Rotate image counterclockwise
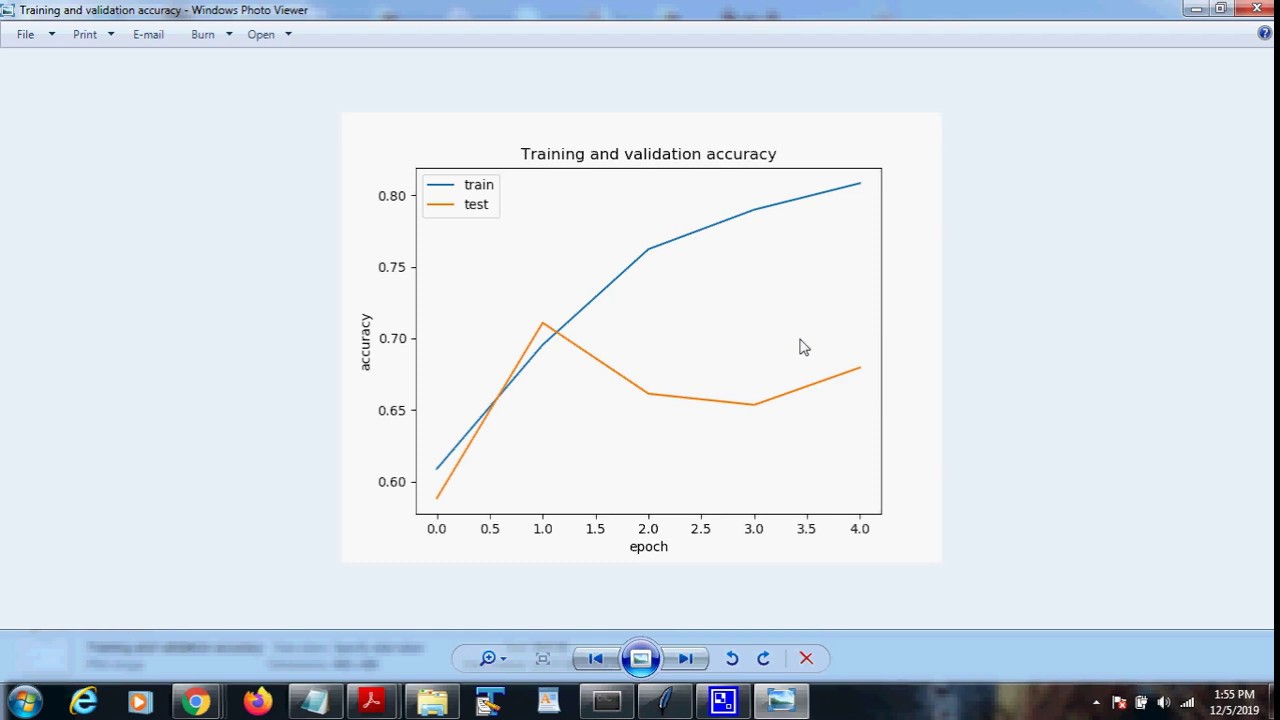The width and height of the screenshot is (1280, 720). click(732, 658)
